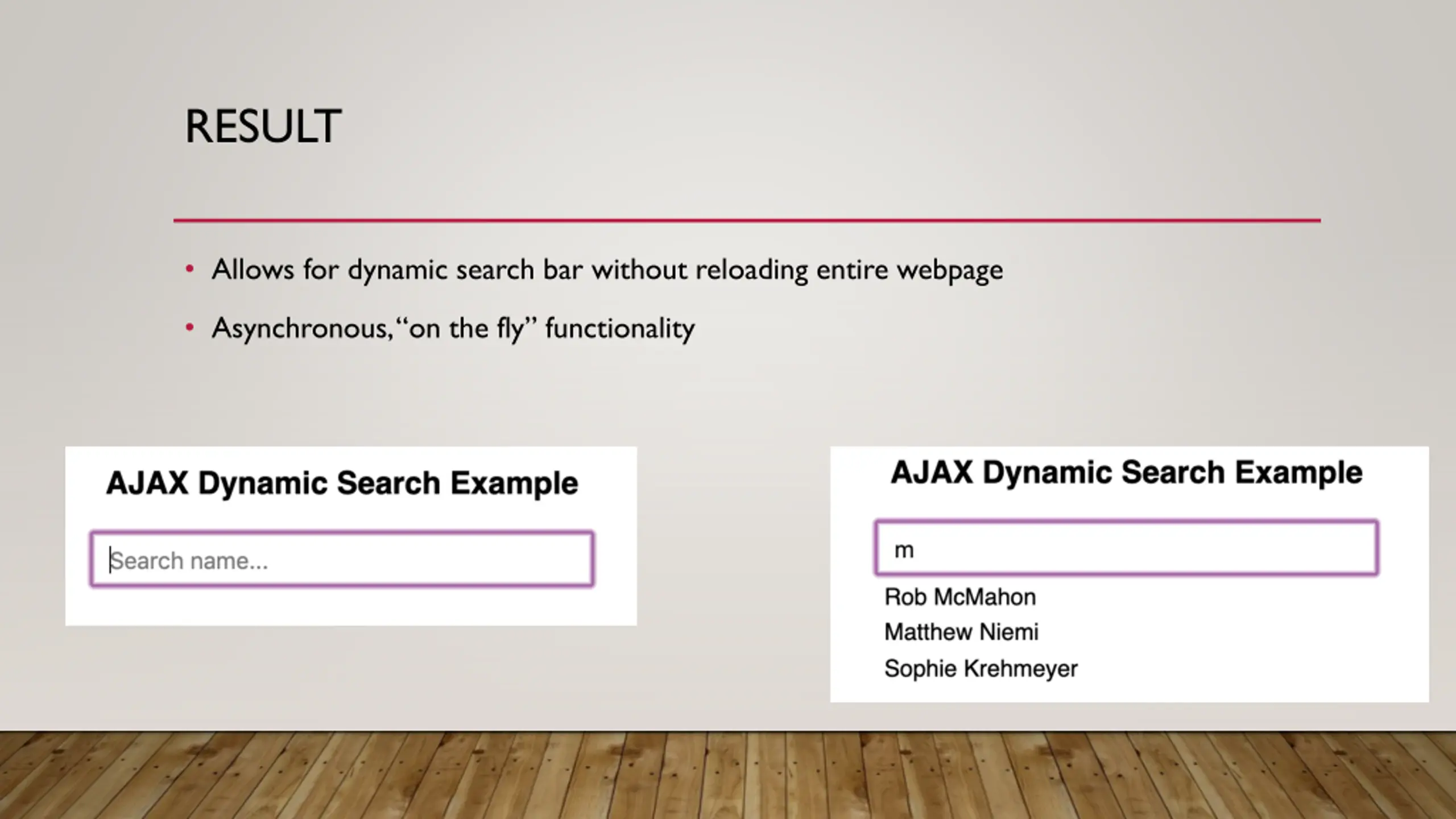This screenshot has width=1456, height=819.
Task: Select the Matthew Niemi suggestion
Action: coord(961,632)
